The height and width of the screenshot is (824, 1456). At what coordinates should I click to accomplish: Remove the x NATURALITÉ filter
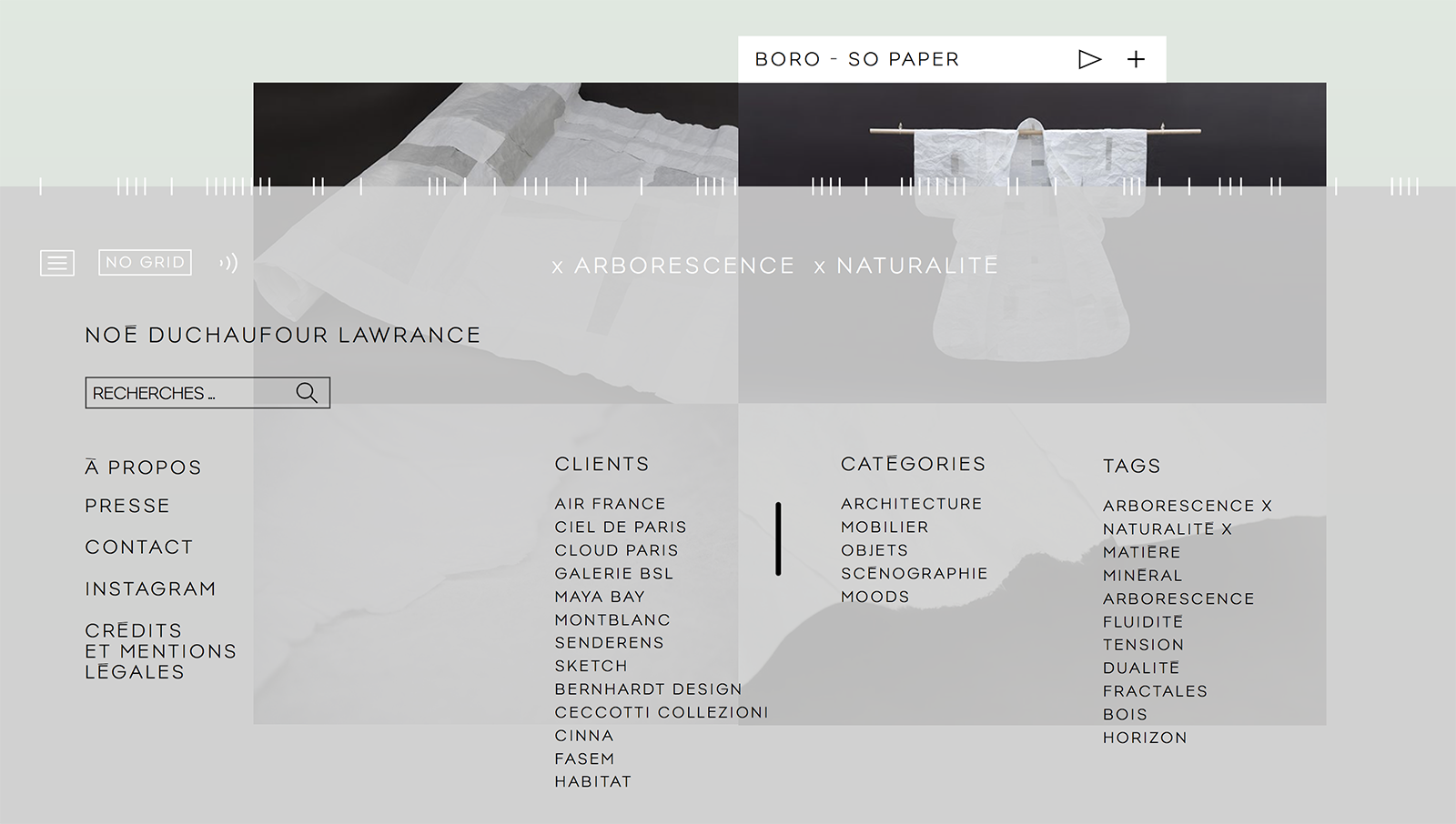coord(906,266)
